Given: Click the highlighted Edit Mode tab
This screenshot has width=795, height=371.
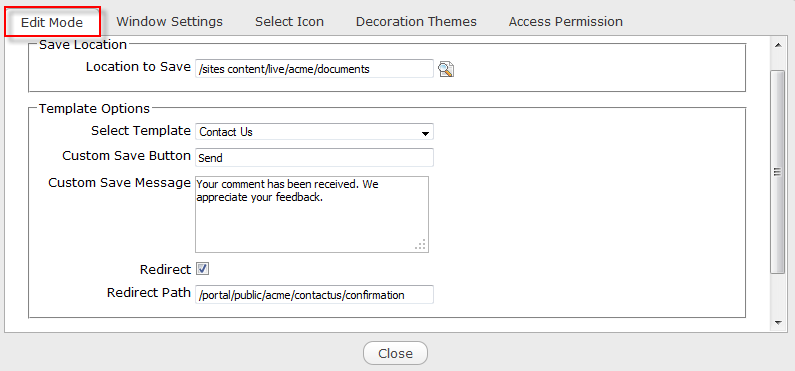Looking at the screenshot, I should click(52, 22).
